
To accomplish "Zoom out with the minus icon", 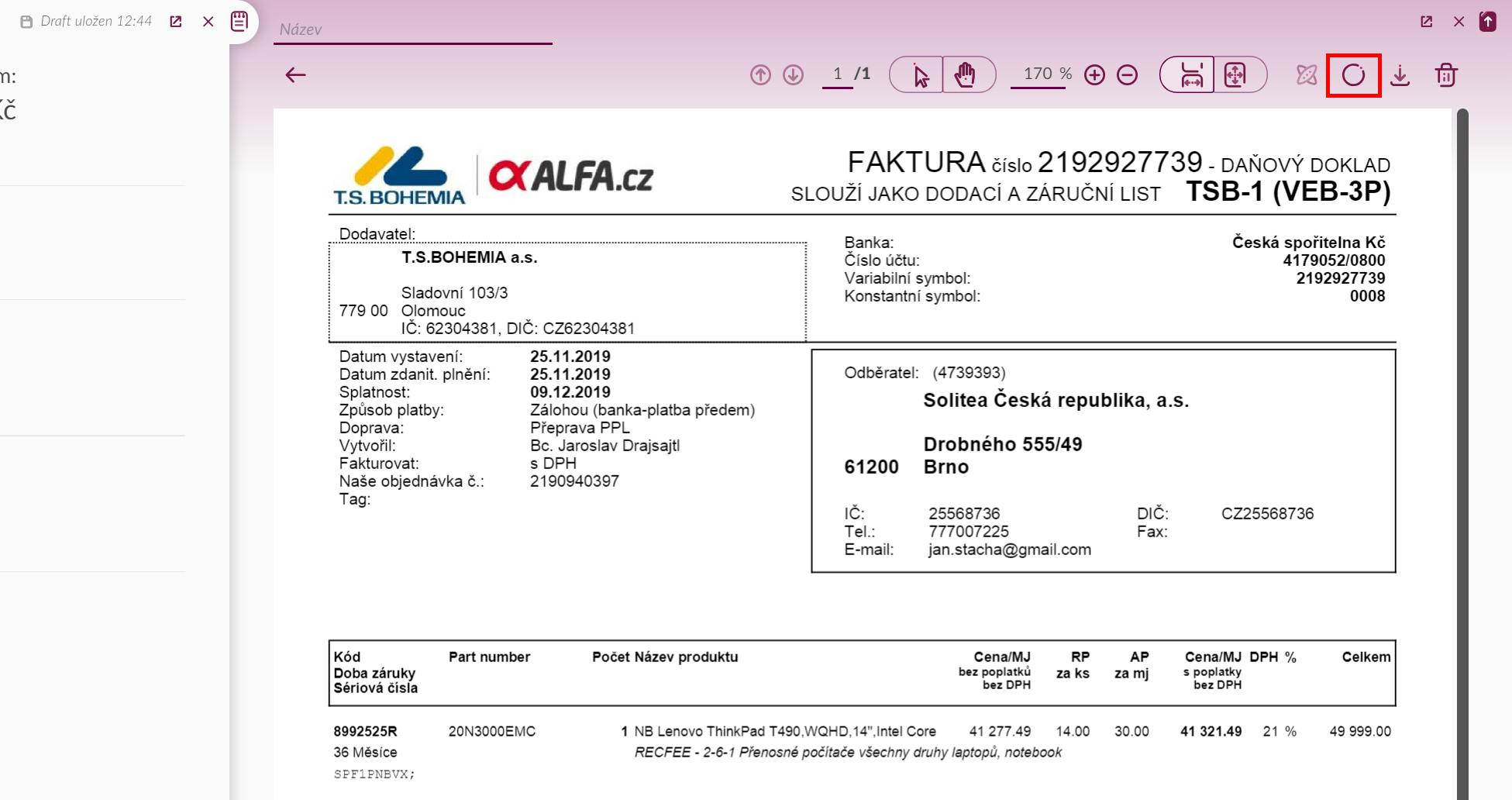I will tap(1128, 75).
